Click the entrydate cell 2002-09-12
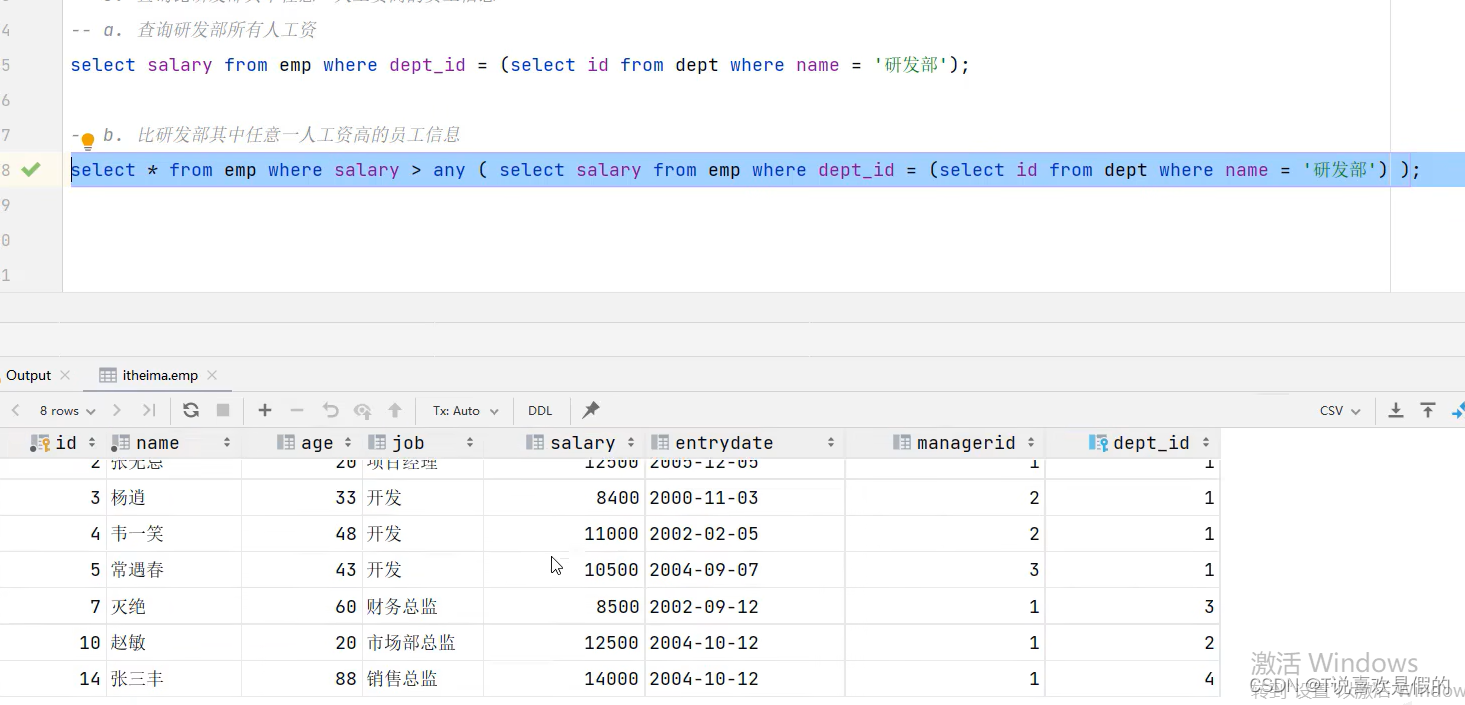 (x=745, y=606)
